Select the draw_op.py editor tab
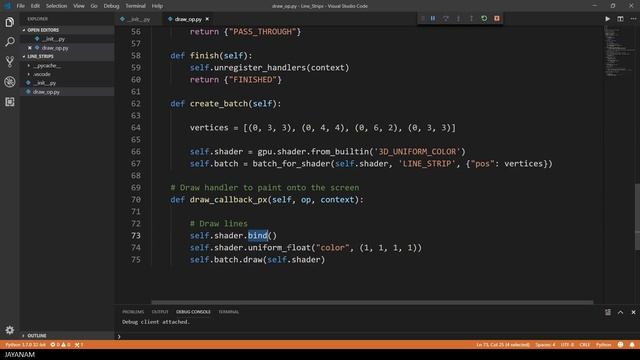The height and width of the screenshot is (360, 640). 188,19
